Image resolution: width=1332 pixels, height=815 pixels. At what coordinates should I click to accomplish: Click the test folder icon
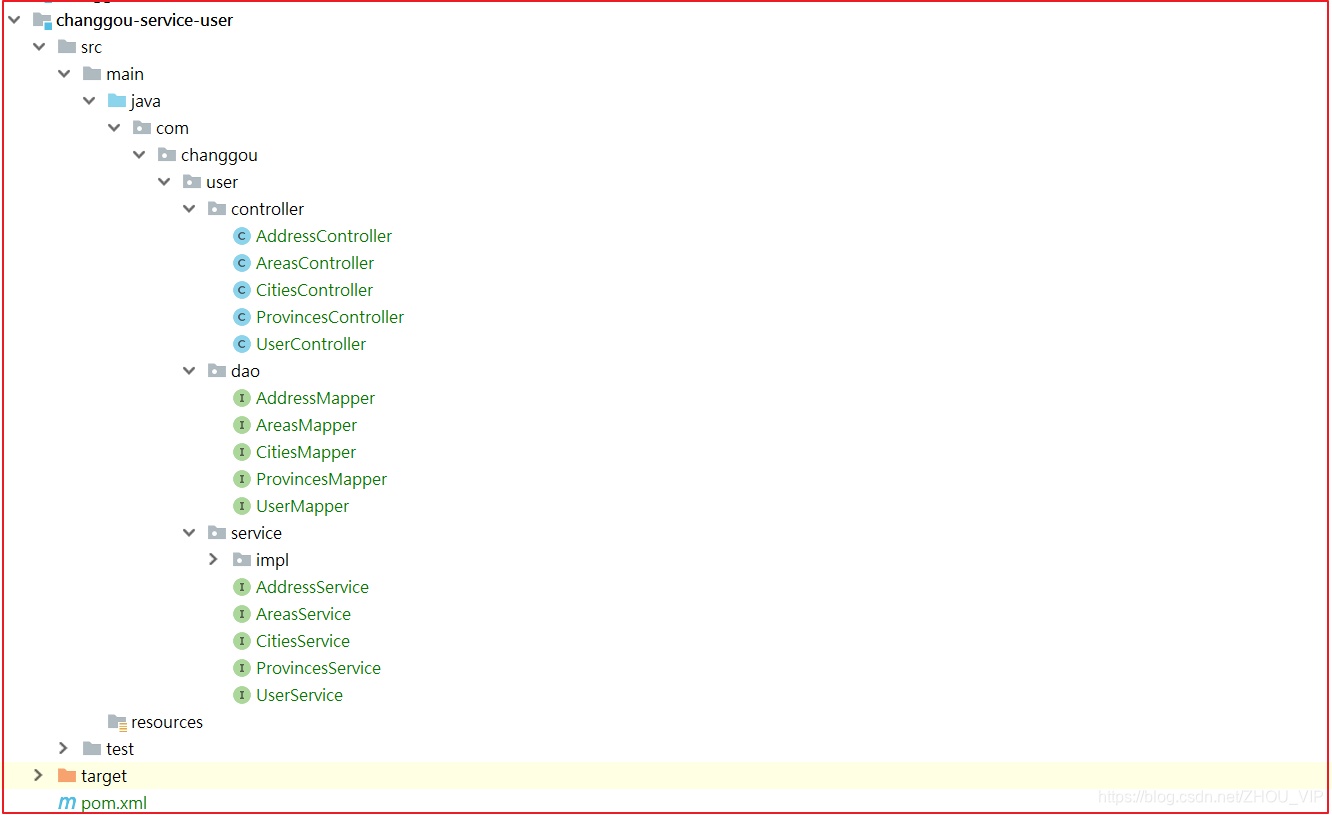[92, 749]
